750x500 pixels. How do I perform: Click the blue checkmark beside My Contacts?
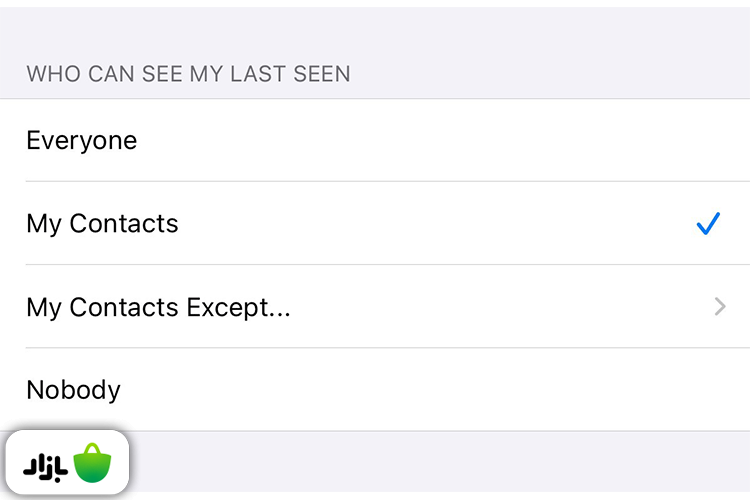point(708,224)
